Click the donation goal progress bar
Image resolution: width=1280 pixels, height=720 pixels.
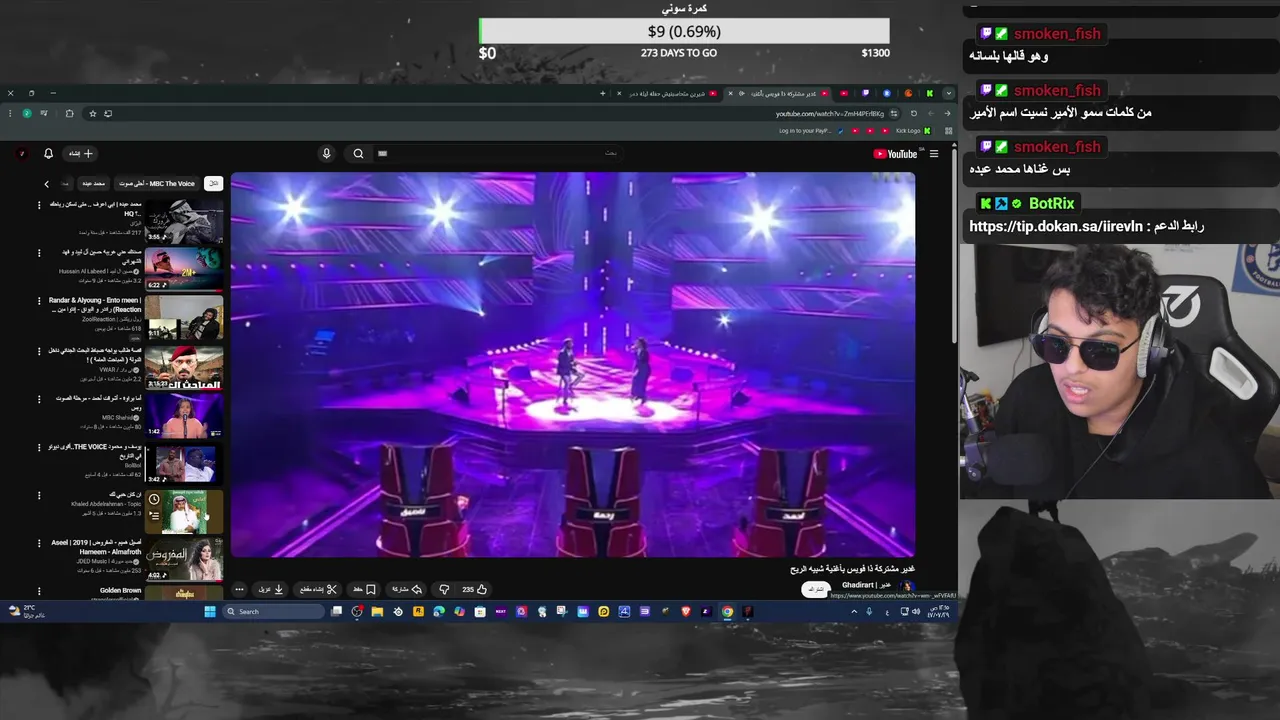click(684, 31)
